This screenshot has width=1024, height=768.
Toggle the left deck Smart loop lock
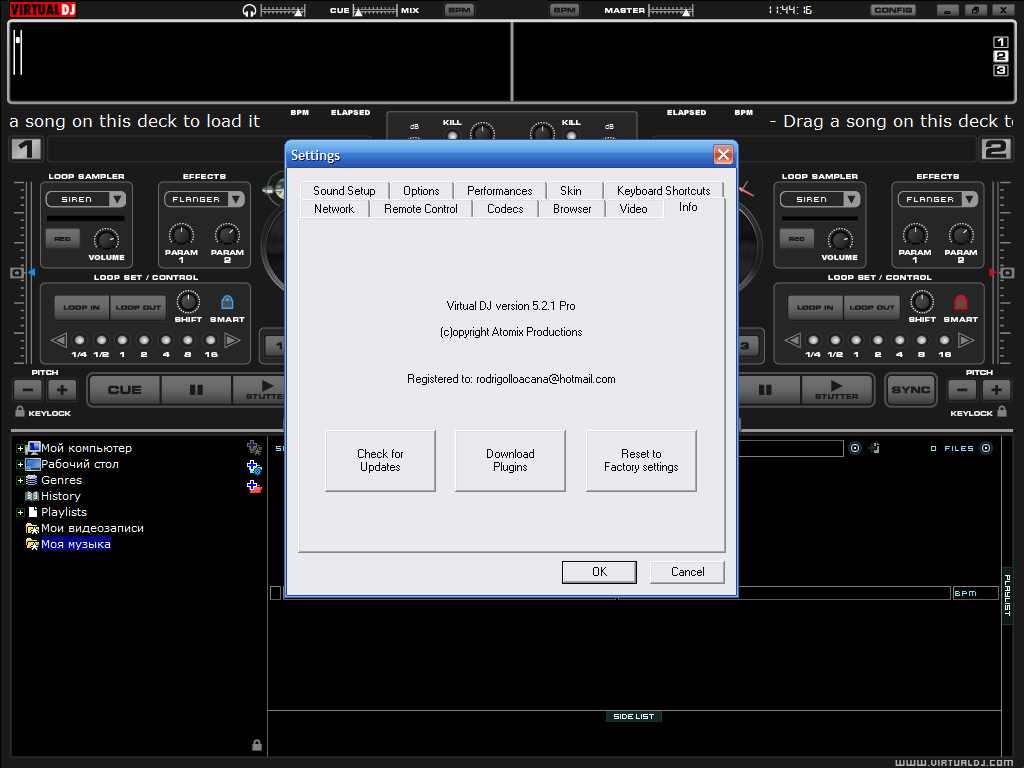click(x=227, y=302)
